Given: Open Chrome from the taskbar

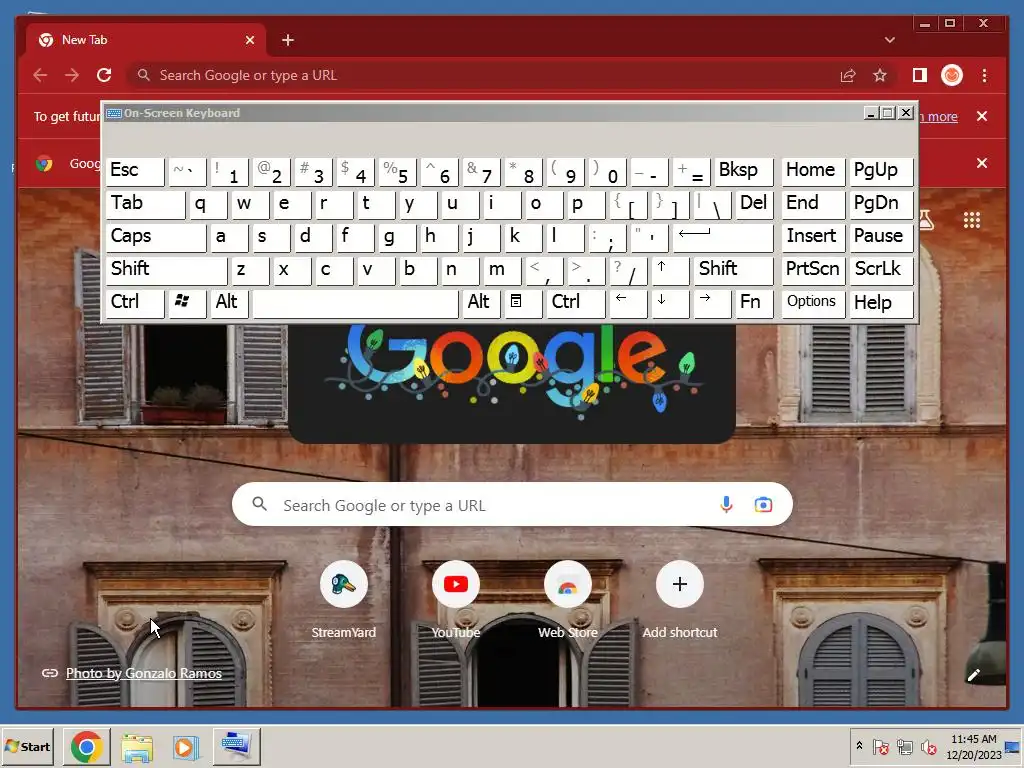Looking at the screenshot, I should pos(87,746).
